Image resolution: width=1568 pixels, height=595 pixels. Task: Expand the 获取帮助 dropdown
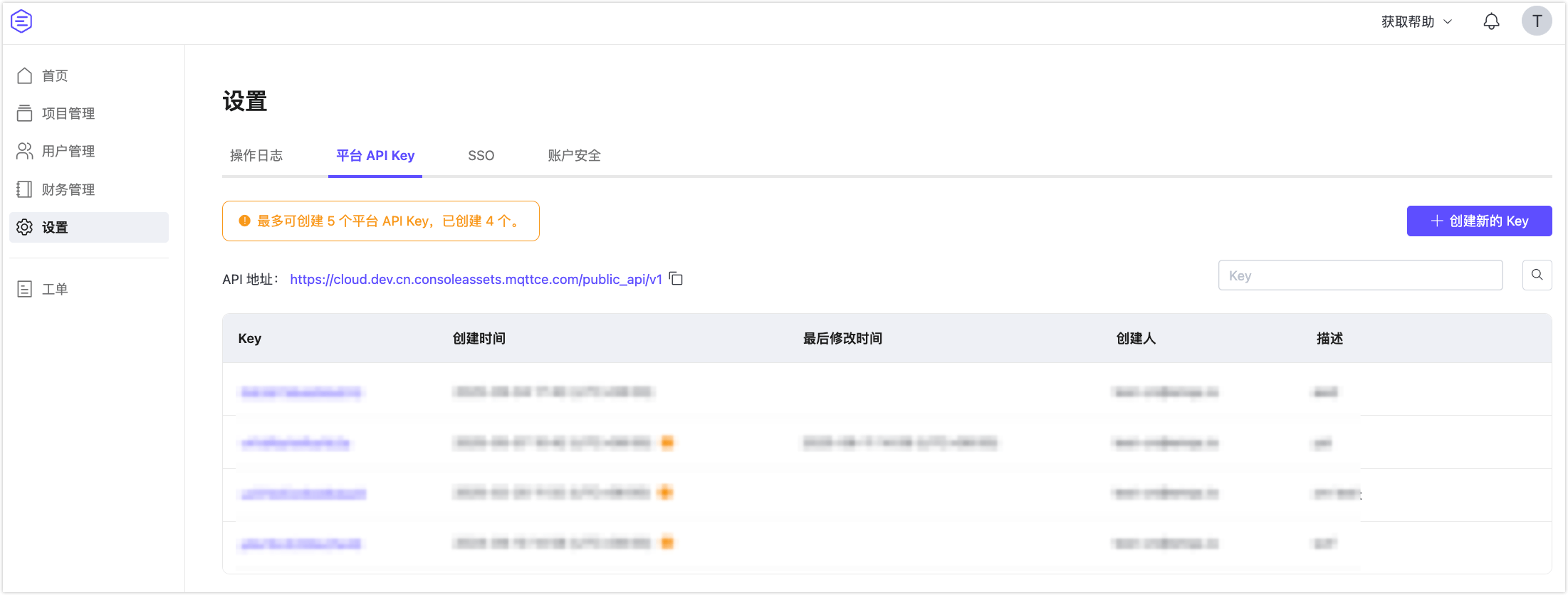point(1416,21)
